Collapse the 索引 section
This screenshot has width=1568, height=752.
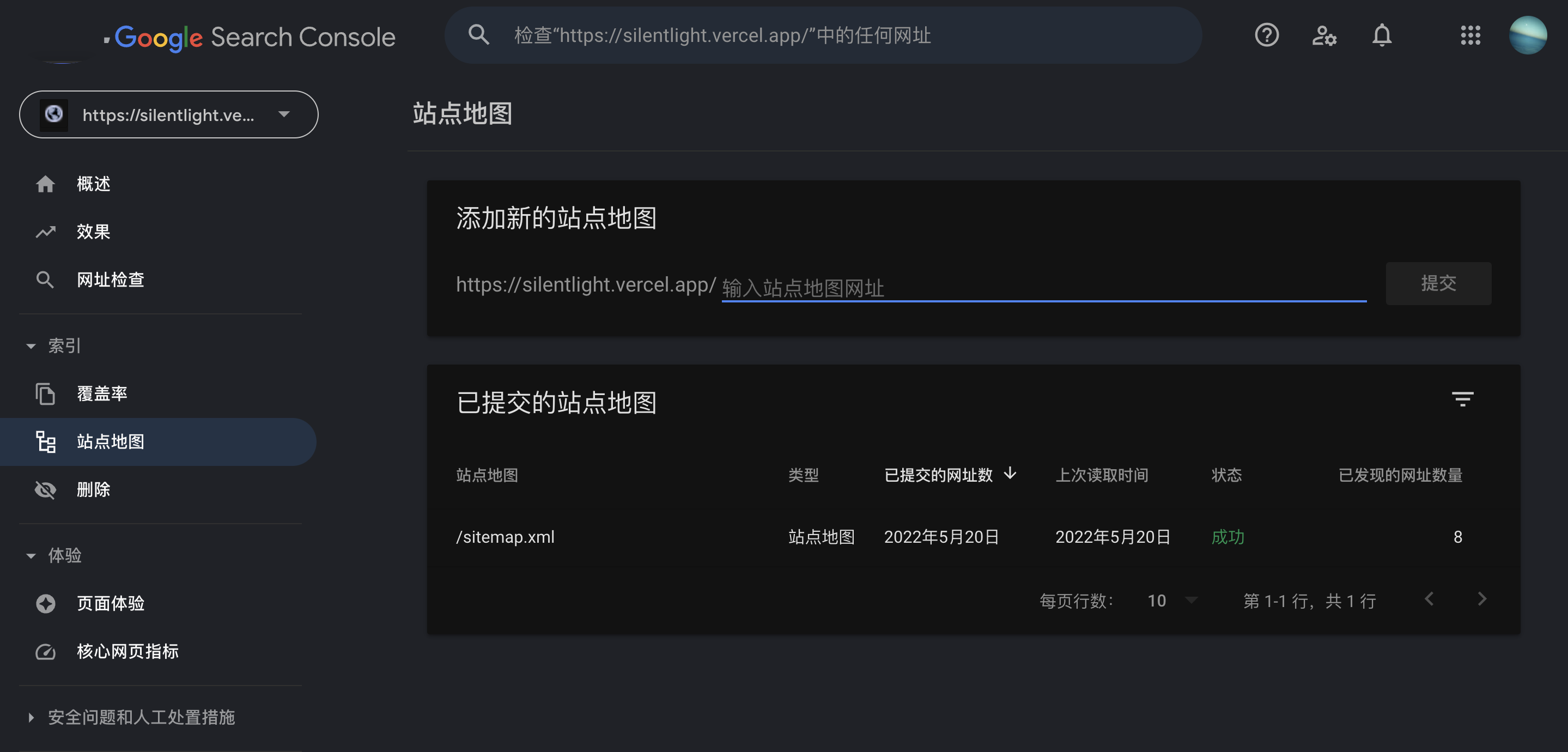pyautogui.click(x=53, y=346)
